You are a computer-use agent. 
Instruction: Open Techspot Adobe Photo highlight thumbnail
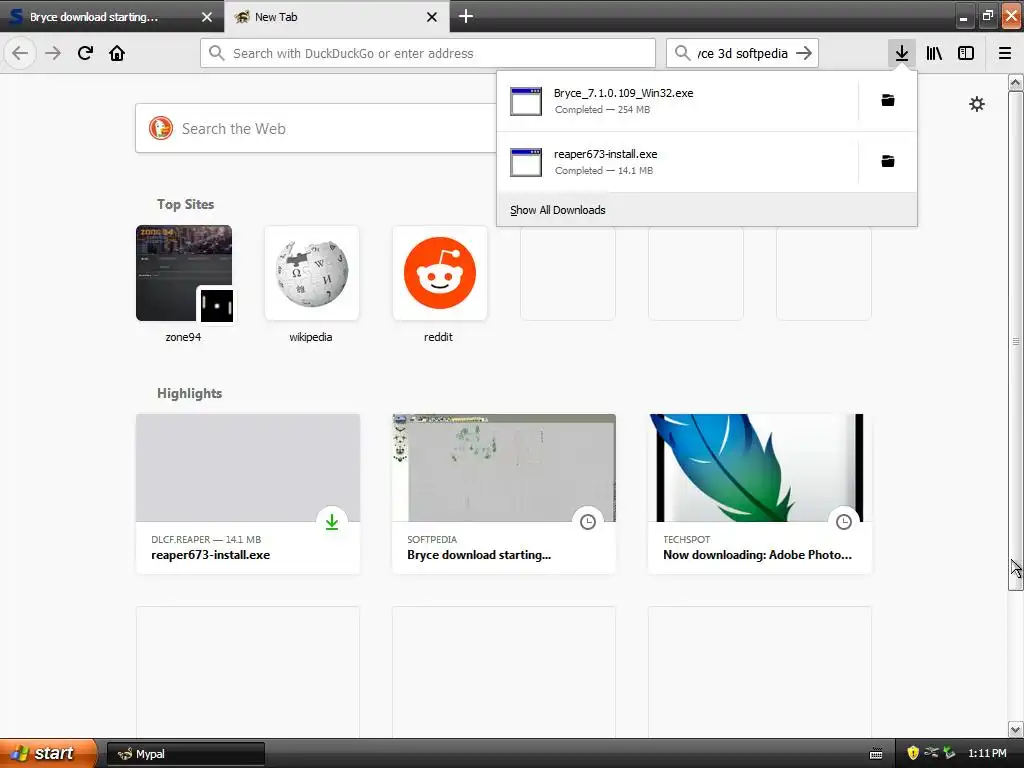760,468
